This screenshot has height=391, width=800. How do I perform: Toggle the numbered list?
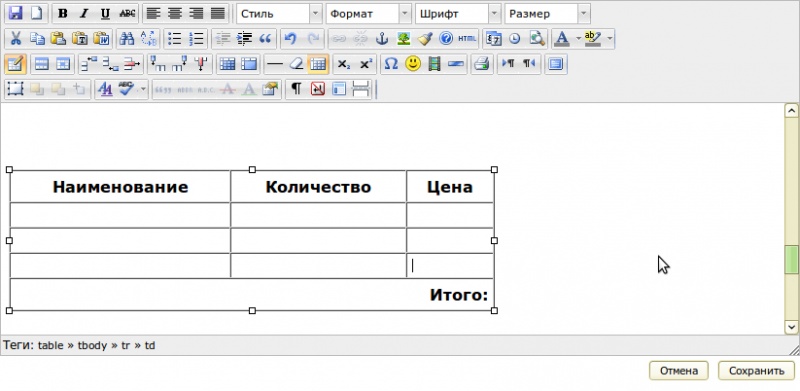click(196, 39)
